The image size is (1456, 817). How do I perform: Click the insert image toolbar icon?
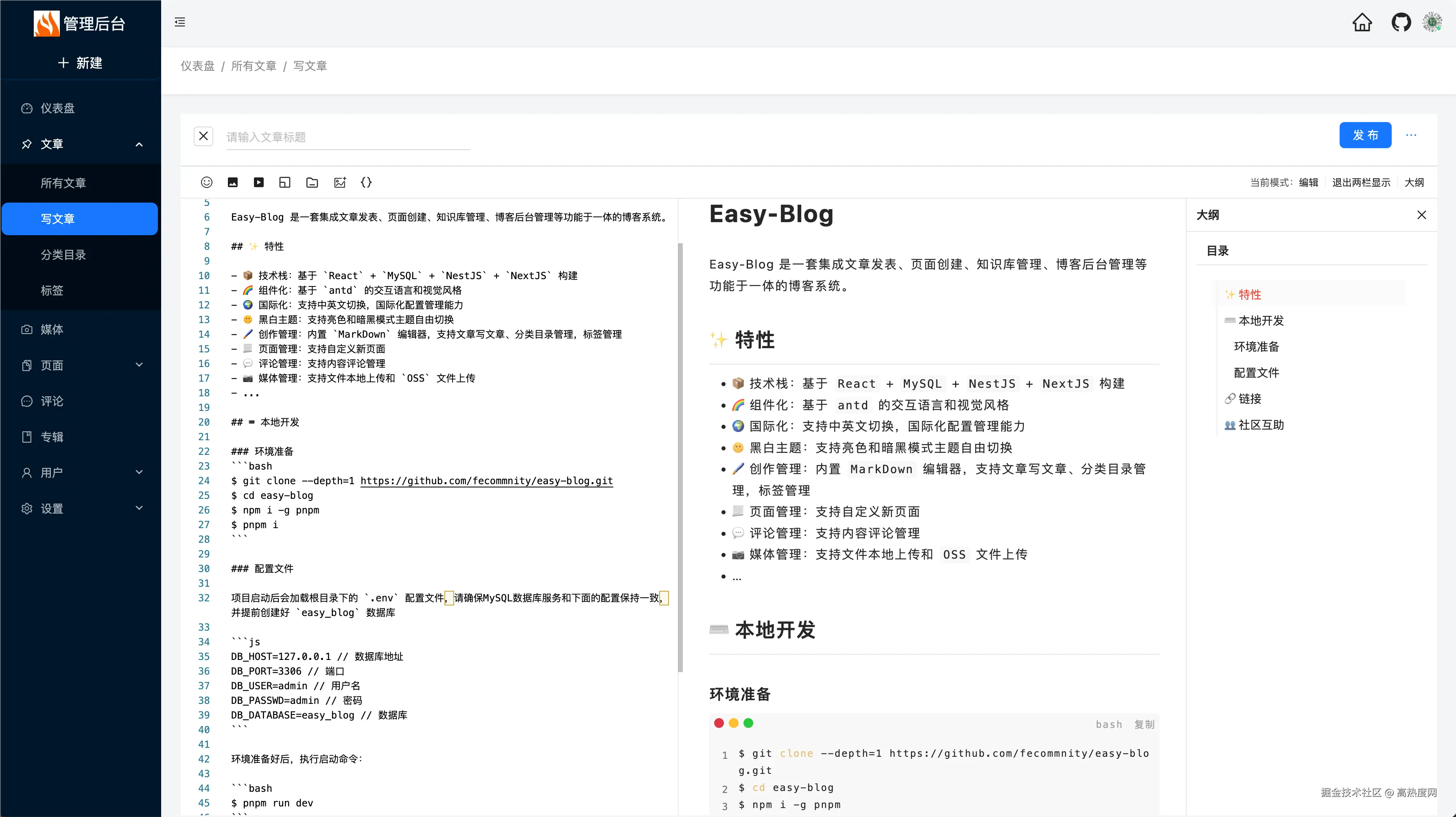pos(232,182)
